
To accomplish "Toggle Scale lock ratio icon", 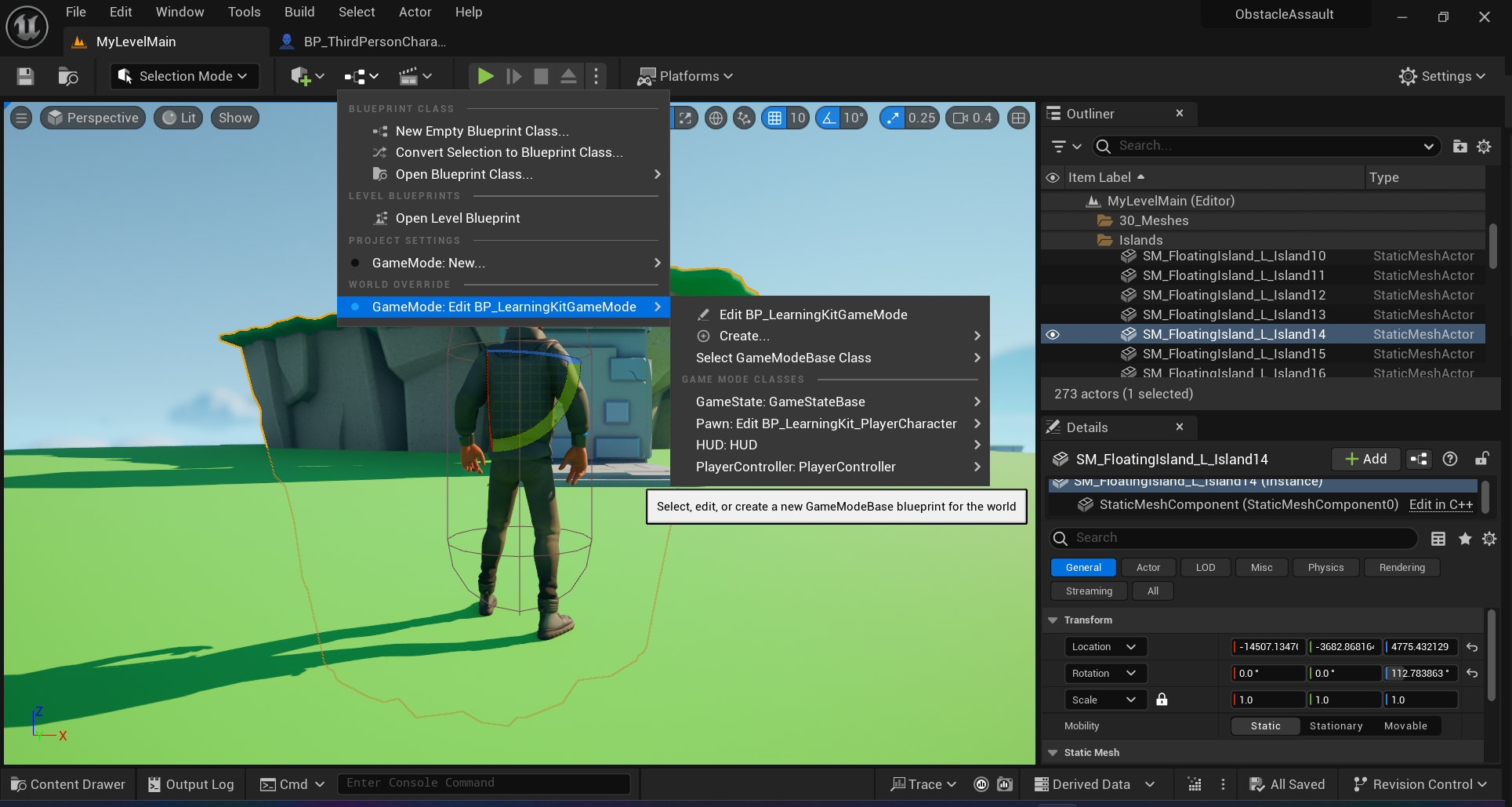I will coord(1162,700).
